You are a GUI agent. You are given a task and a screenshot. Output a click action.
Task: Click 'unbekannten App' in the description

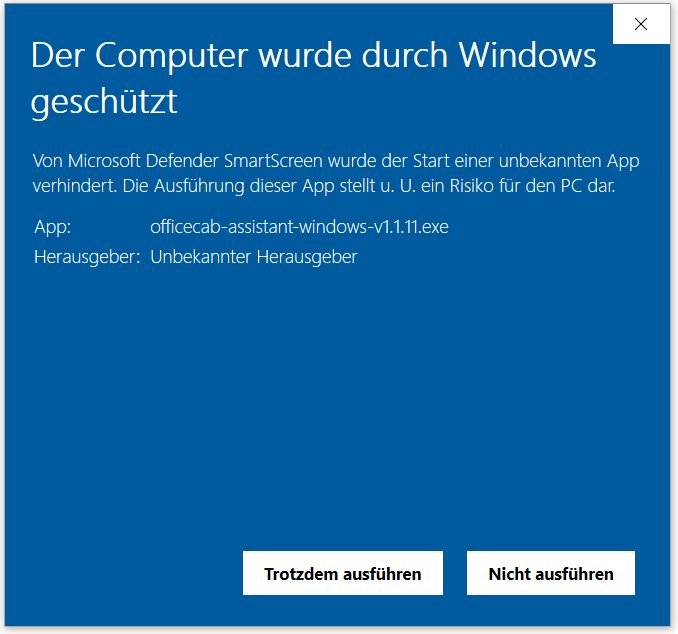569,161
